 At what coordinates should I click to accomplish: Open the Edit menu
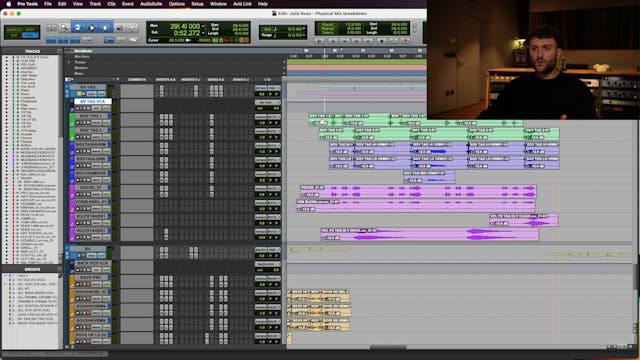point(62,4)
